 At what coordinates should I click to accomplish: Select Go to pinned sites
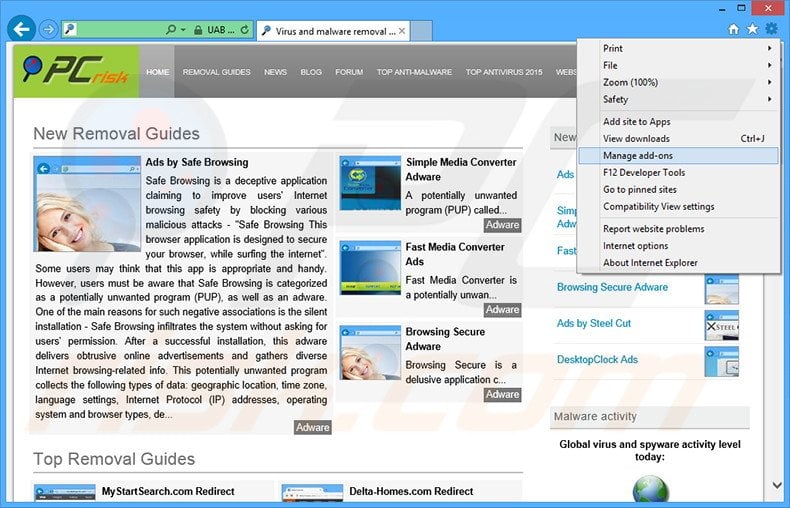(x=678, y=189)
